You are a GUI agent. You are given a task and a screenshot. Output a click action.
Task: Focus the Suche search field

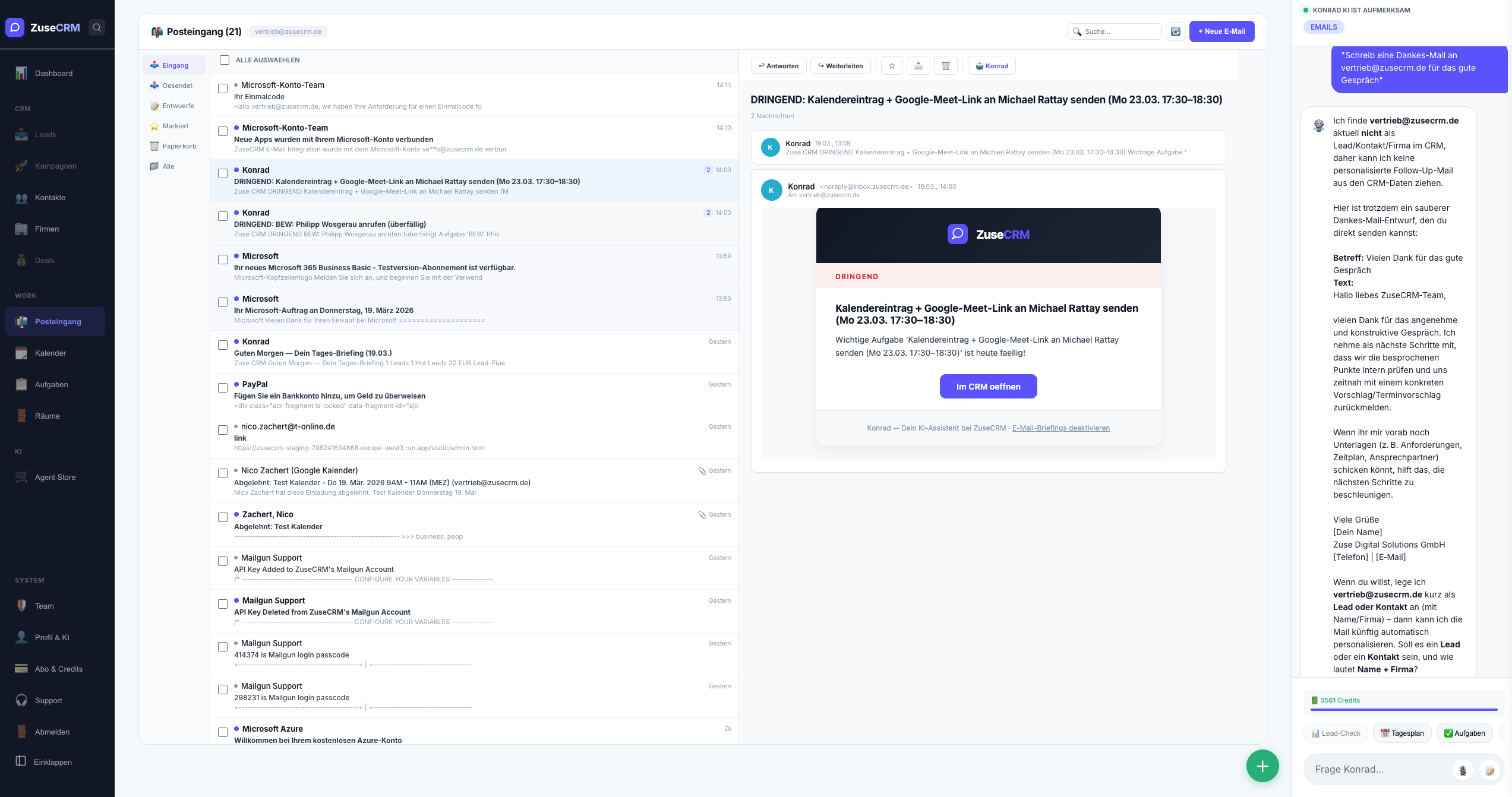point(1114,31)
